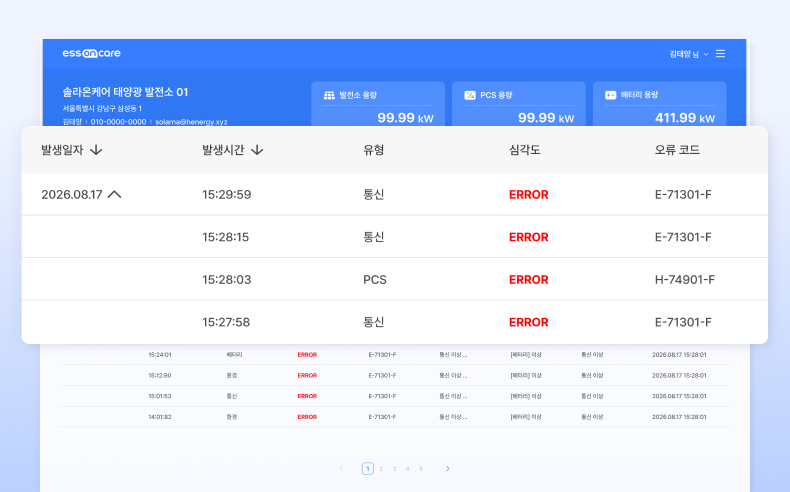Image resolution: width=790 pixels, height=492 pixels.
Task: Click E-71301-F in the 15:01:53 row
Action: [x=382, y=396]
